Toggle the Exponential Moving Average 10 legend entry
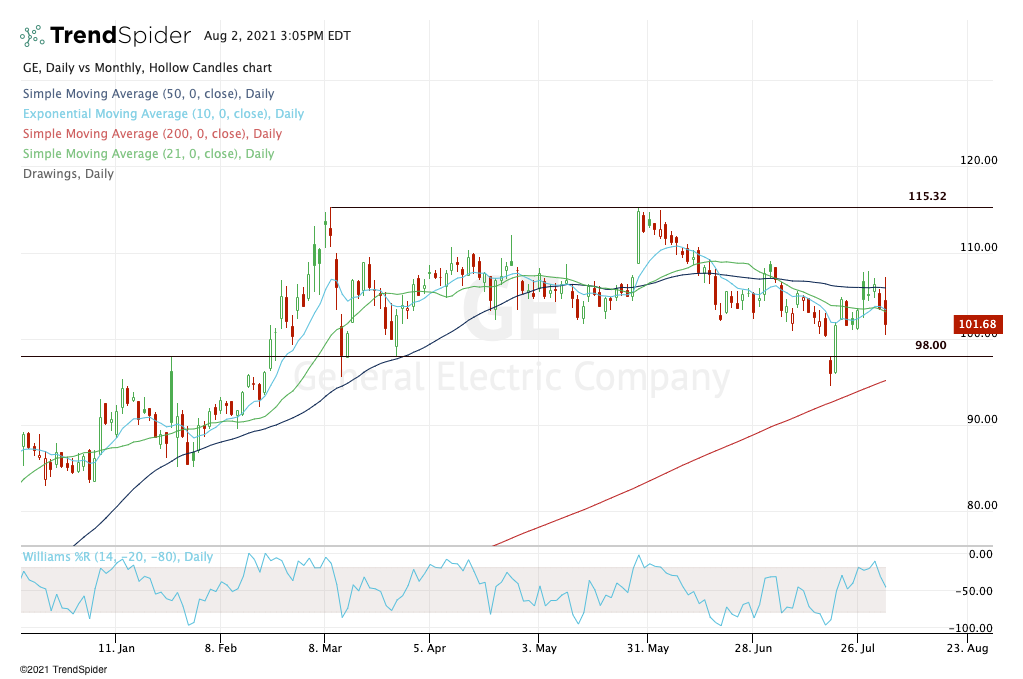1023x679 pixels. (162, 114)
